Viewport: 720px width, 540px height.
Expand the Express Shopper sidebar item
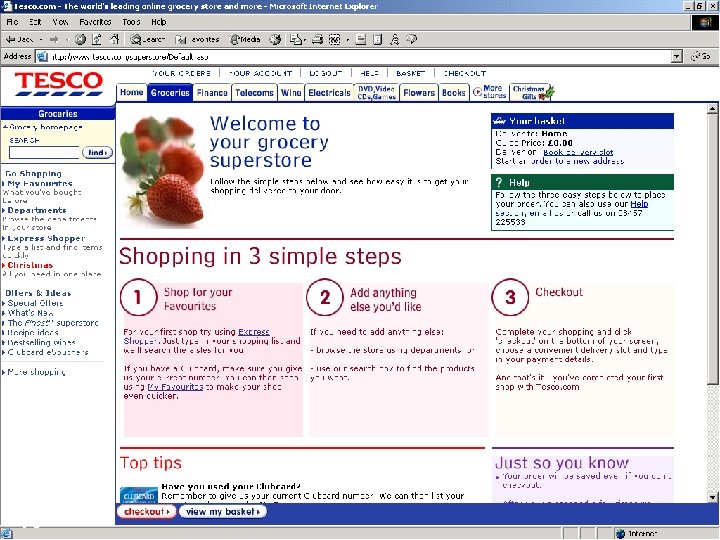click(46, 238)
